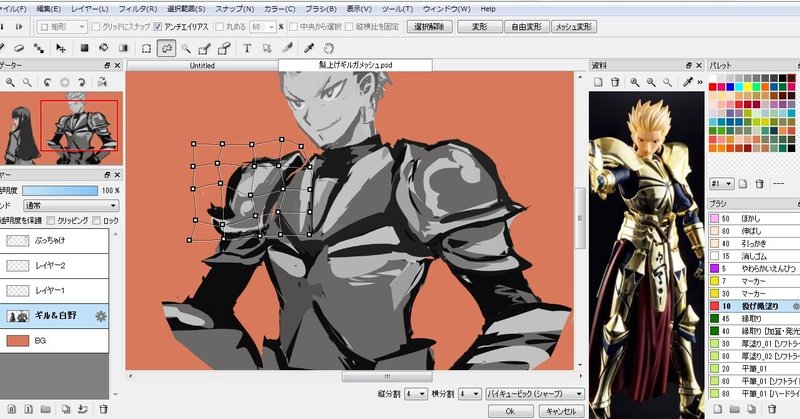
Task: Enable the グリッドにスナップ checkbox
Action: coord(96,27)
